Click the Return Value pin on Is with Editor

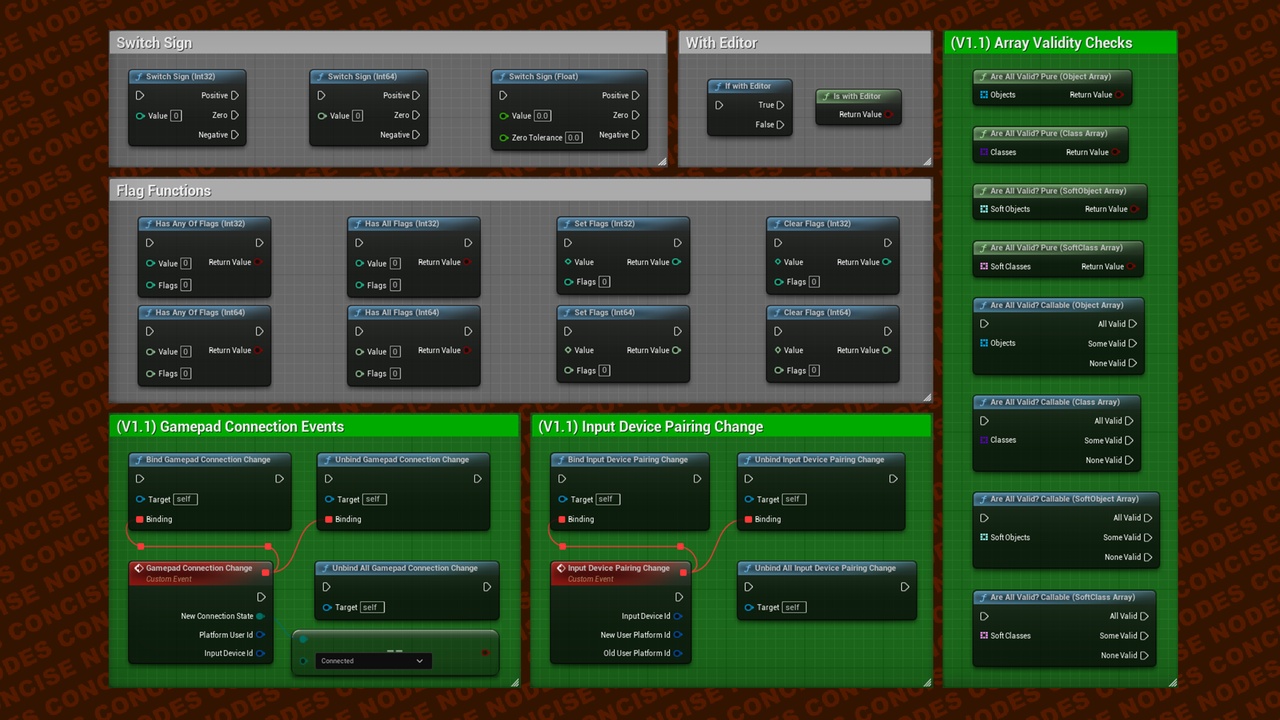tap(889, 115)
